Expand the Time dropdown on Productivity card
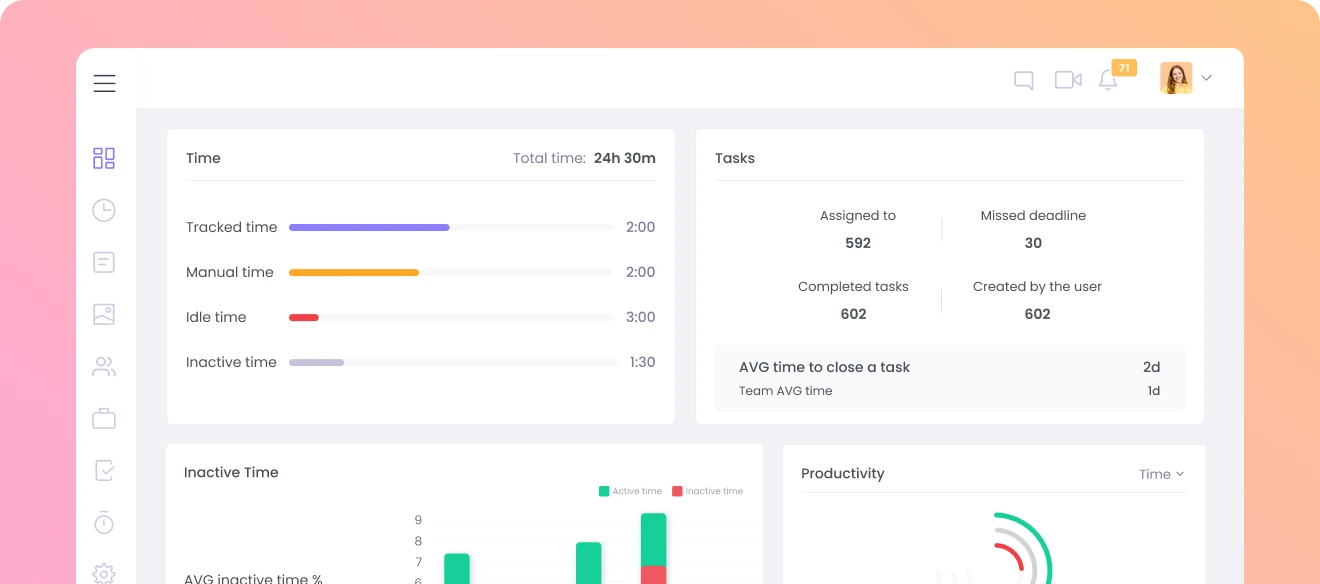Image resolution: width=1320 pixels, height=584 pixels. click(x=1161, y=474)
